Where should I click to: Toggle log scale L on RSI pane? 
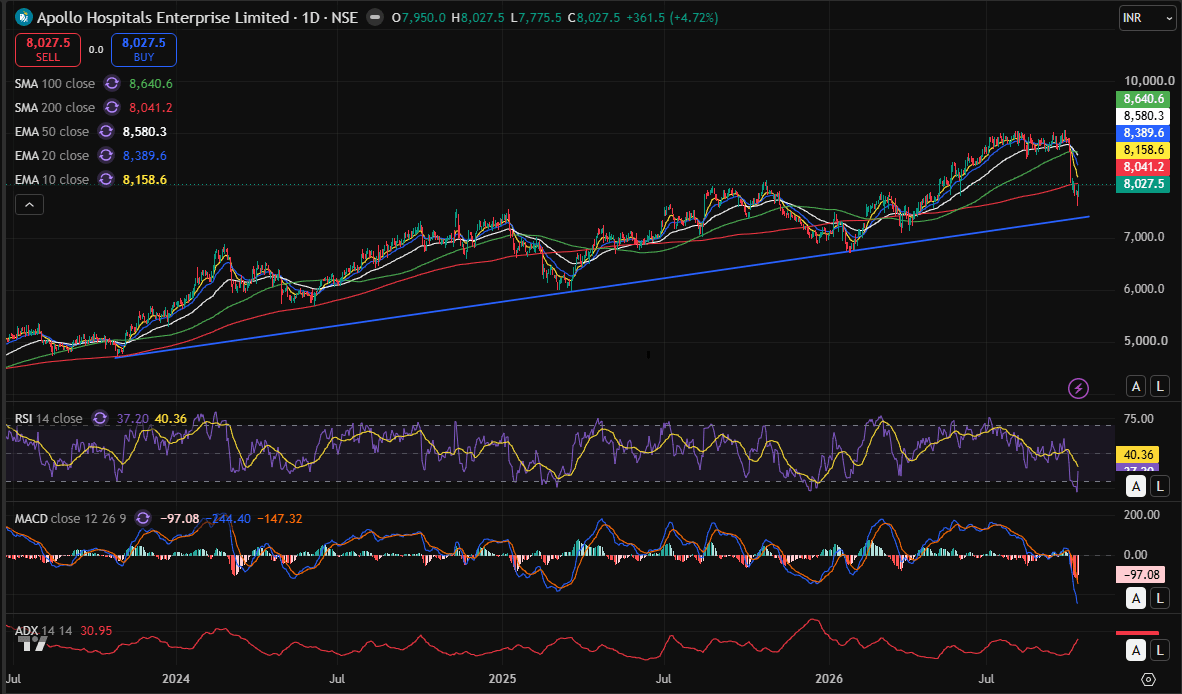1160,486
